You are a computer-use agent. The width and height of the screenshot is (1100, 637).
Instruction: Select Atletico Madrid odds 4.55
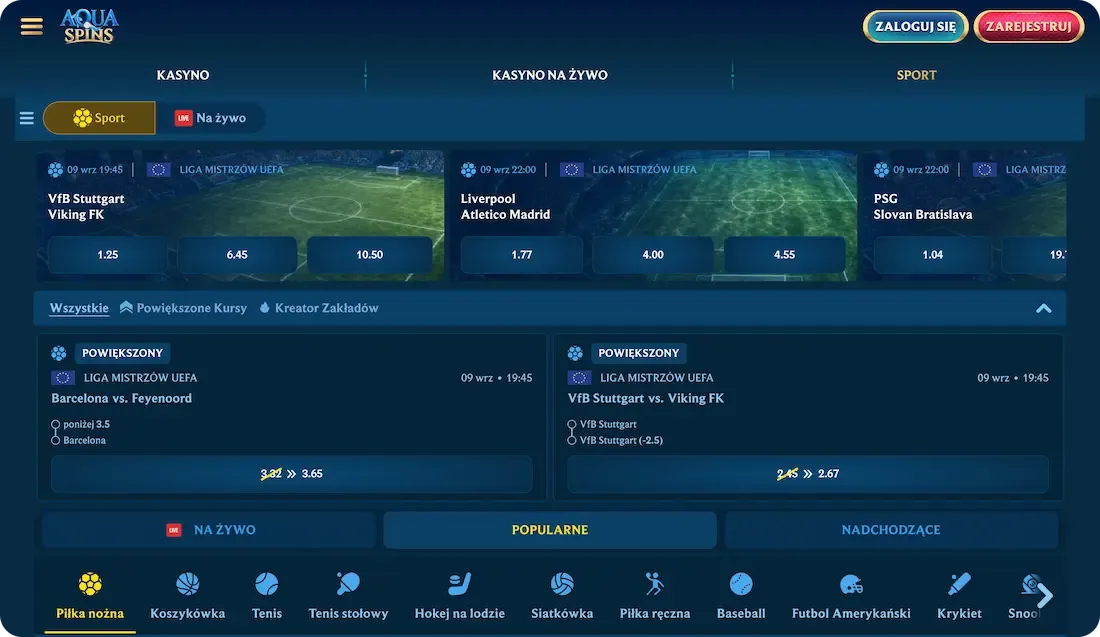[784, 255]
